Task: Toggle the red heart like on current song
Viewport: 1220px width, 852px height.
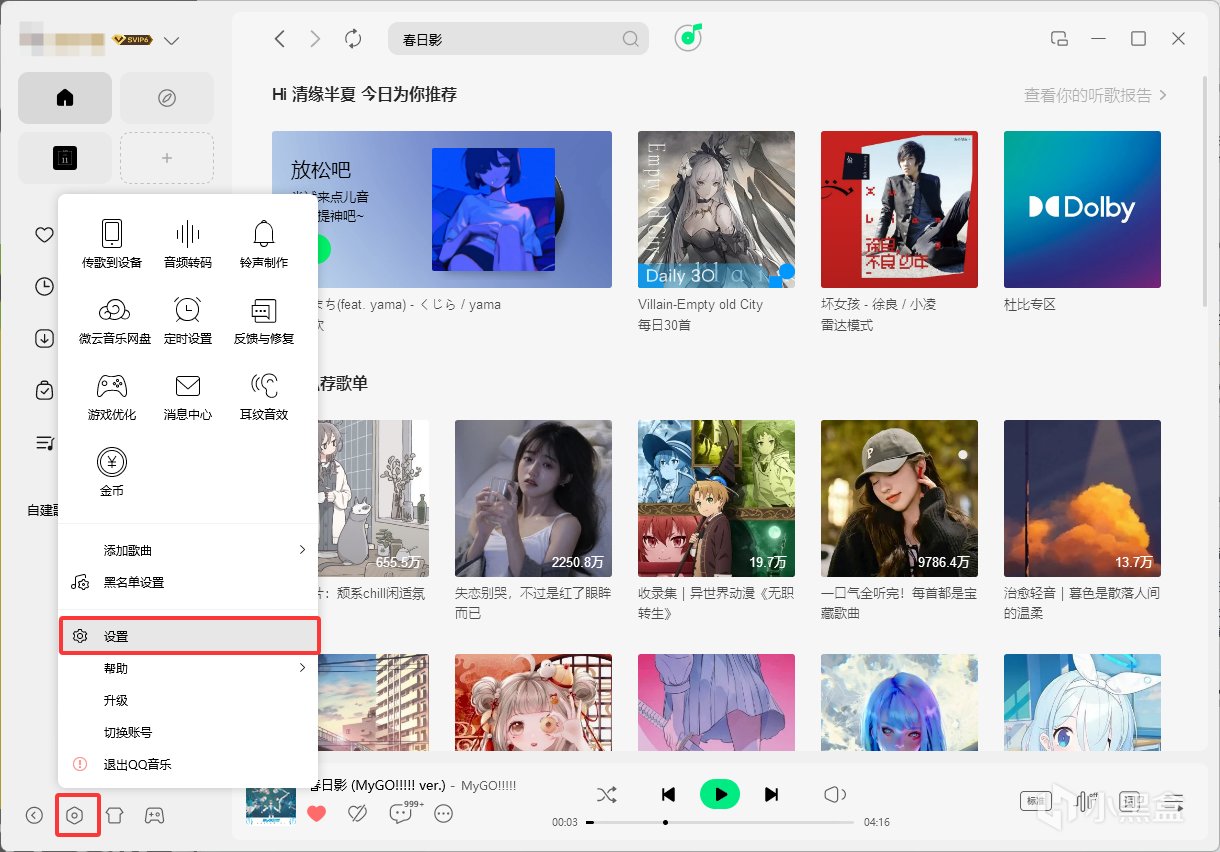Action: pos(316,814)
